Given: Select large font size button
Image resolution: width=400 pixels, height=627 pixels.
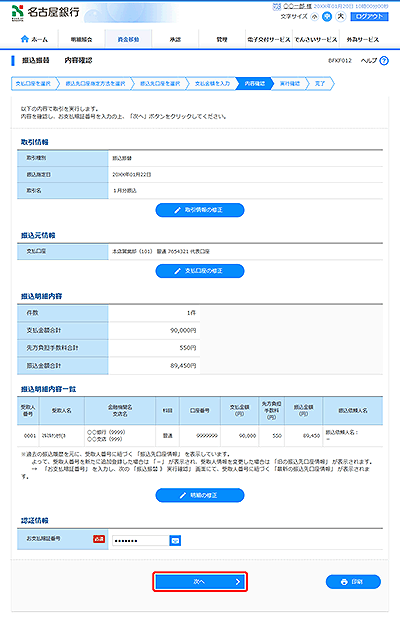Looking at the screenshot, I should (x=340, y=16).
